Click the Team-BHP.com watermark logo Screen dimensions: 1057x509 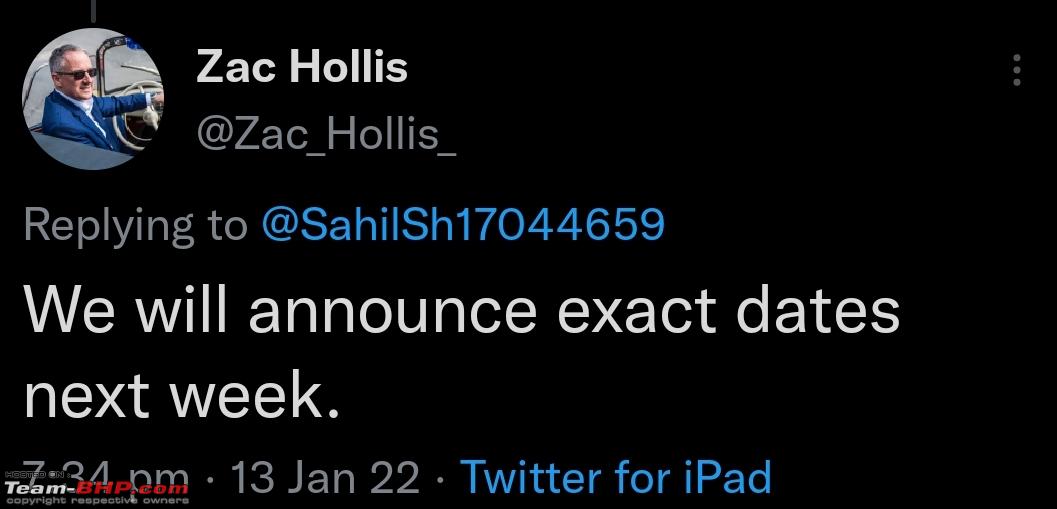click(x=96, y=488)
